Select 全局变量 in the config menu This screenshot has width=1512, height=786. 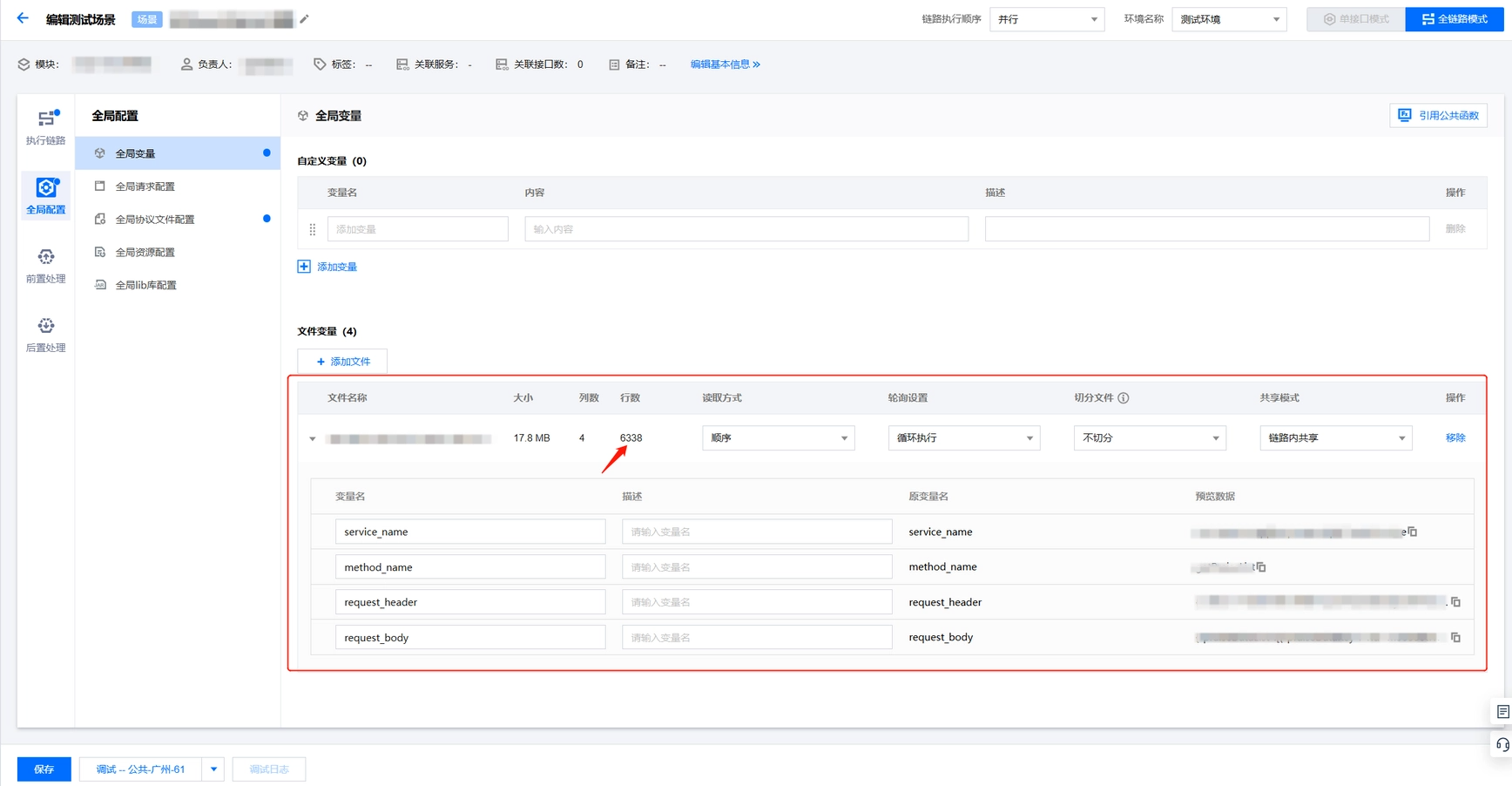click(x=178, y=153)
